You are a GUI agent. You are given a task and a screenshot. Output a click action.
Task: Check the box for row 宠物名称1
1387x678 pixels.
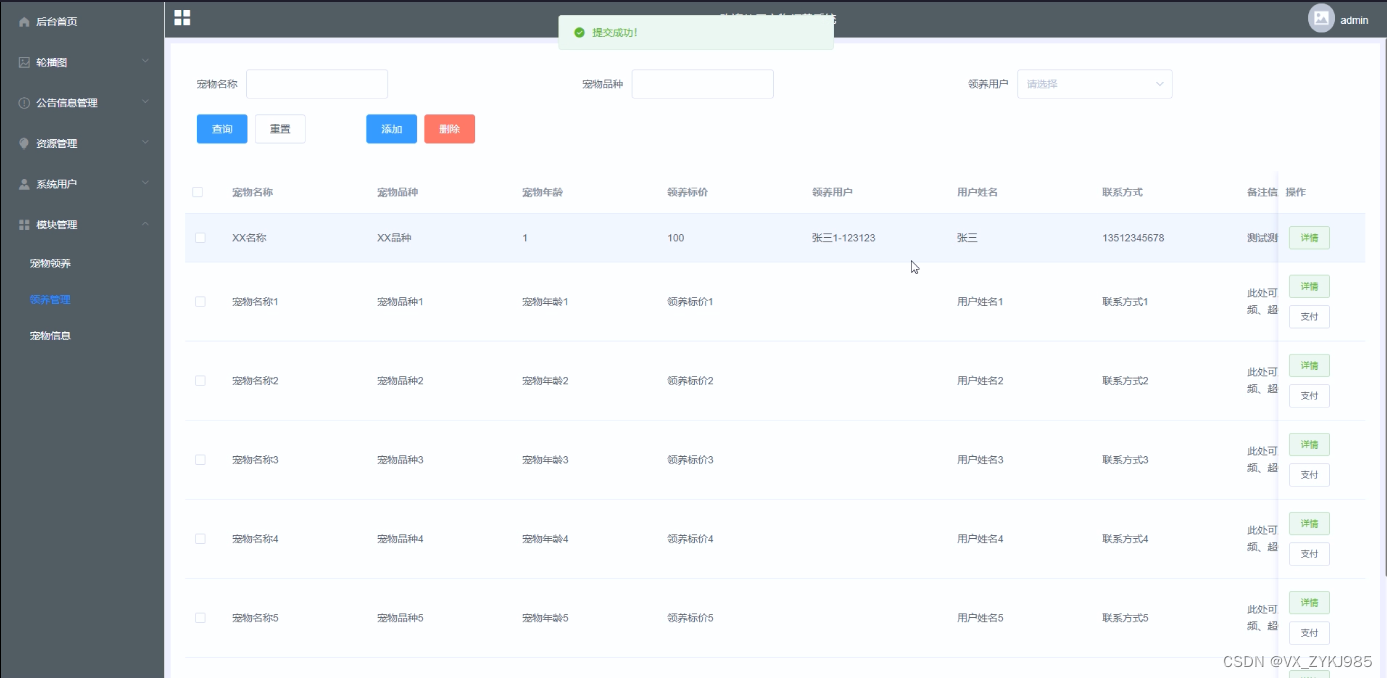click(200, 301)
